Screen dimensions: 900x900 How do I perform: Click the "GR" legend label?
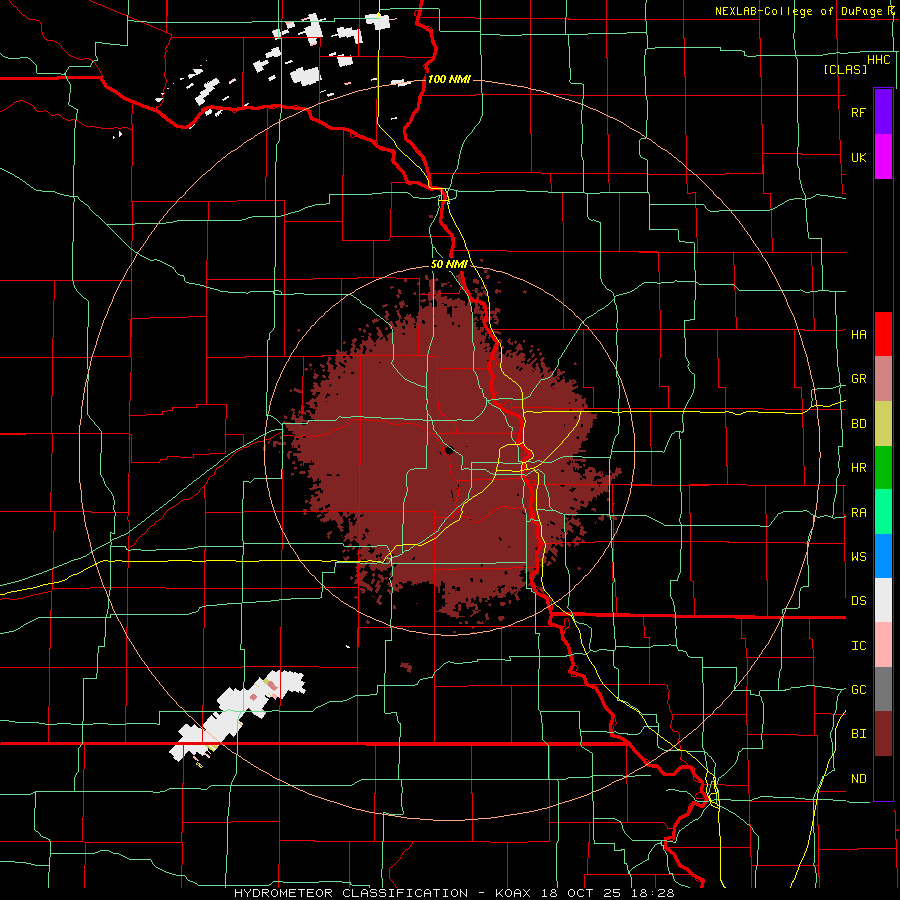point(858,379)
